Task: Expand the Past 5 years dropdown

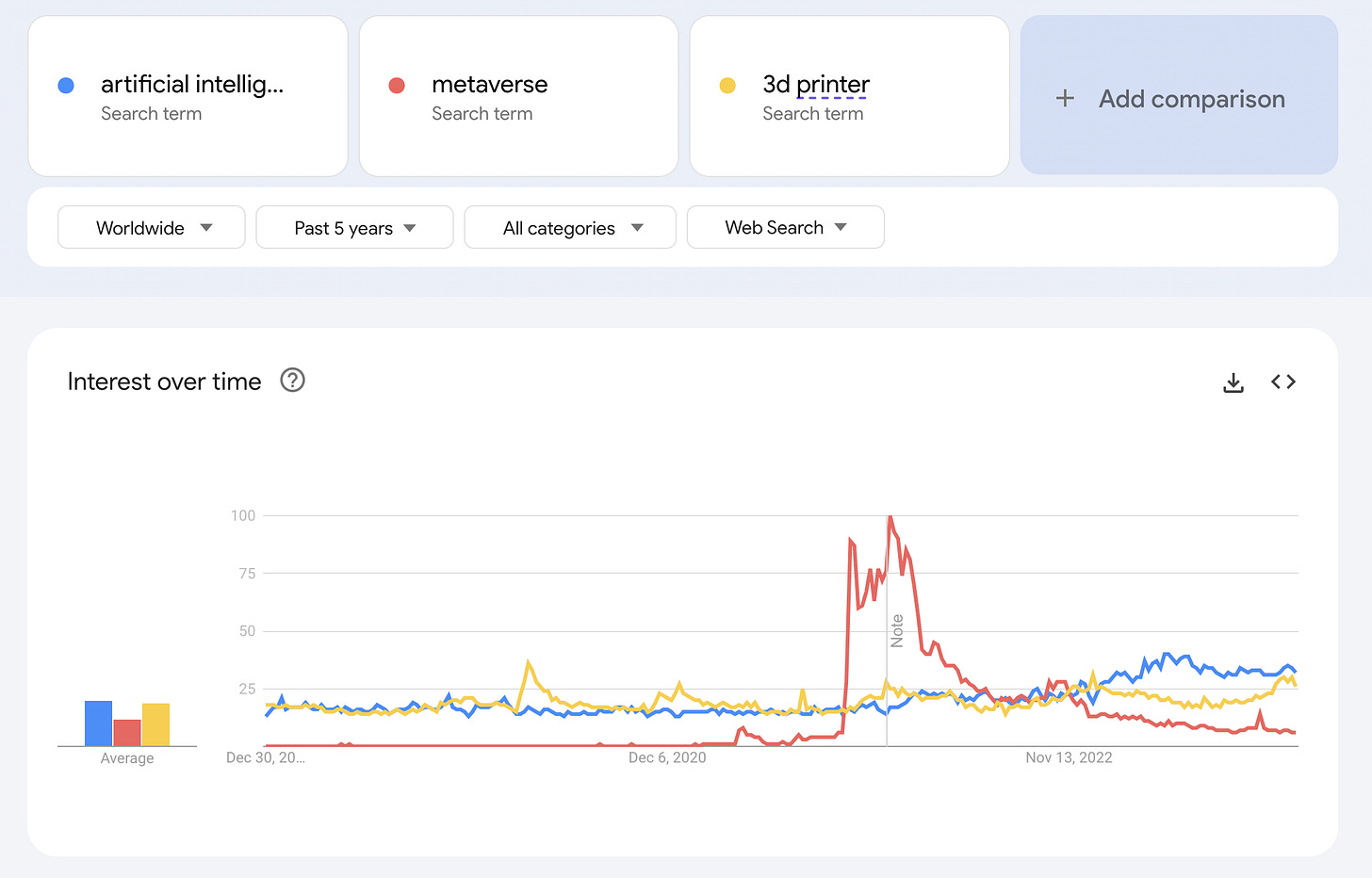Action: pos(354,228)
